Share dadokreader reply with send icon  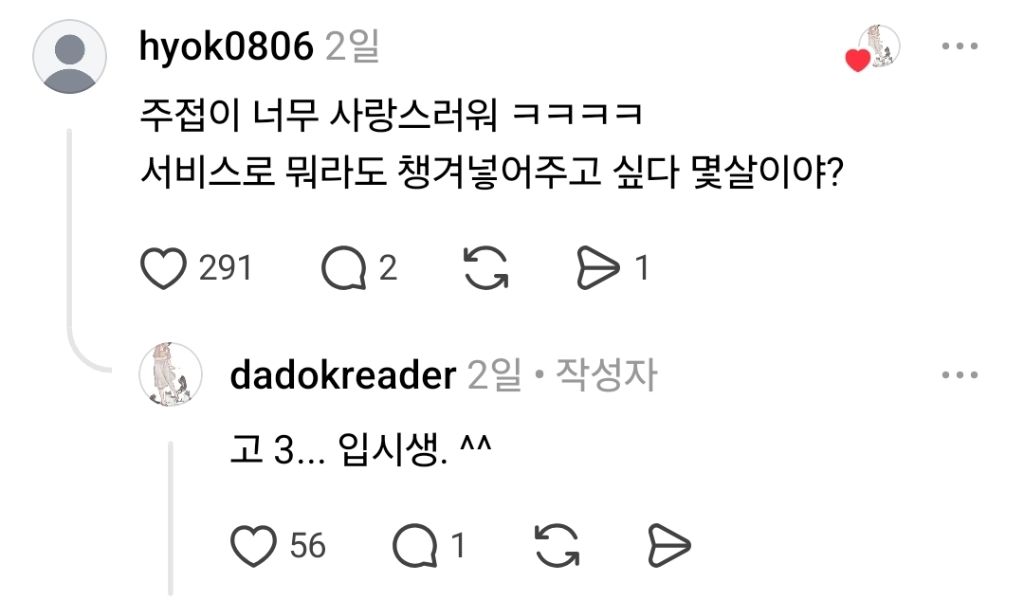pyautogui.click(x=669, y=546)
